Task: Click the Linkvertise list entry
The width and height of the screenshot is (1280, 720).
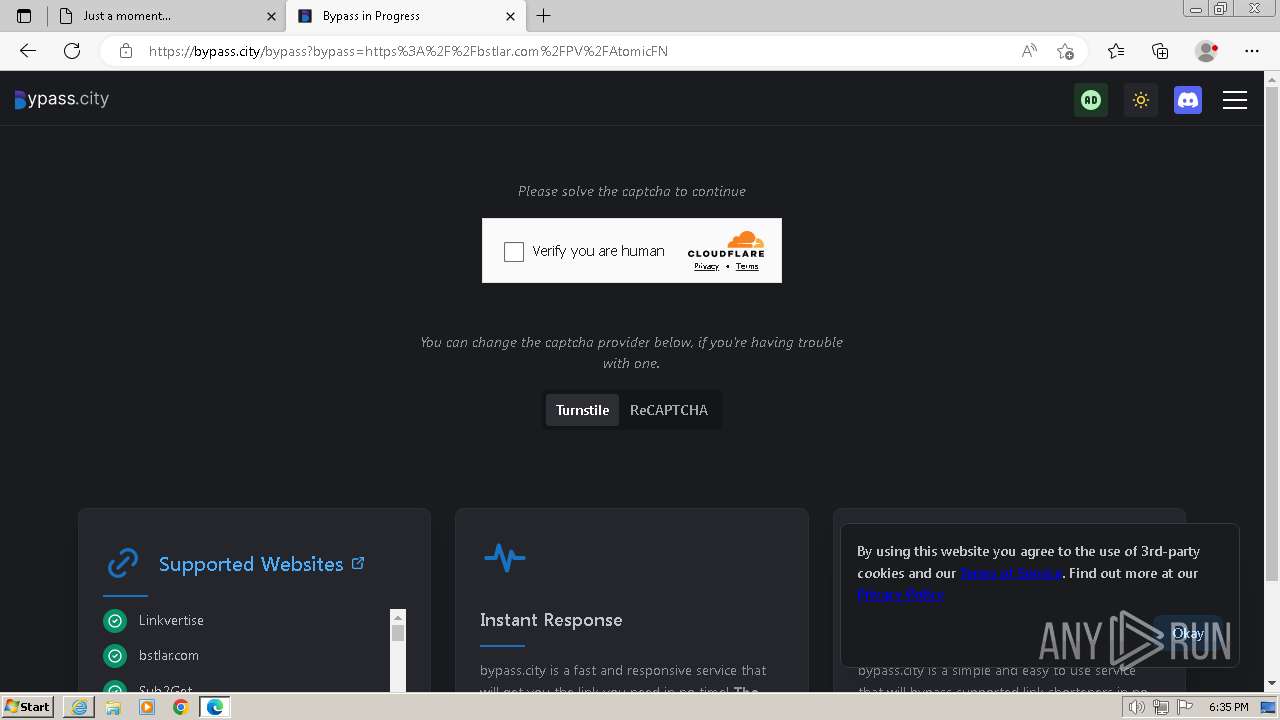Action: [171, 620]
